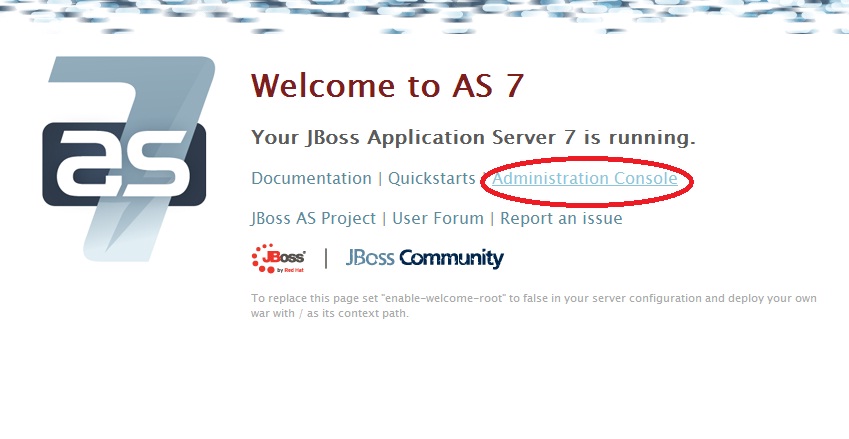Click the Report an issue link
This screenshot has width=849, height=439.
pos(561,219)
